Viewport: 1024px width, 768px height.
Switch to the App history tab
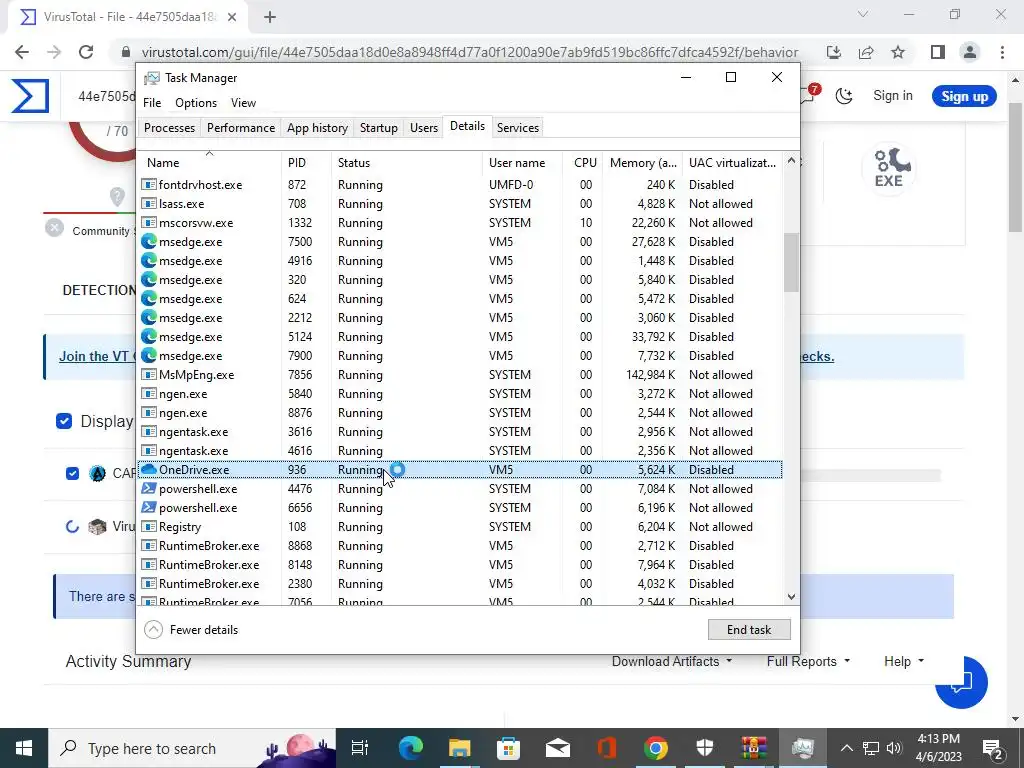317,128
